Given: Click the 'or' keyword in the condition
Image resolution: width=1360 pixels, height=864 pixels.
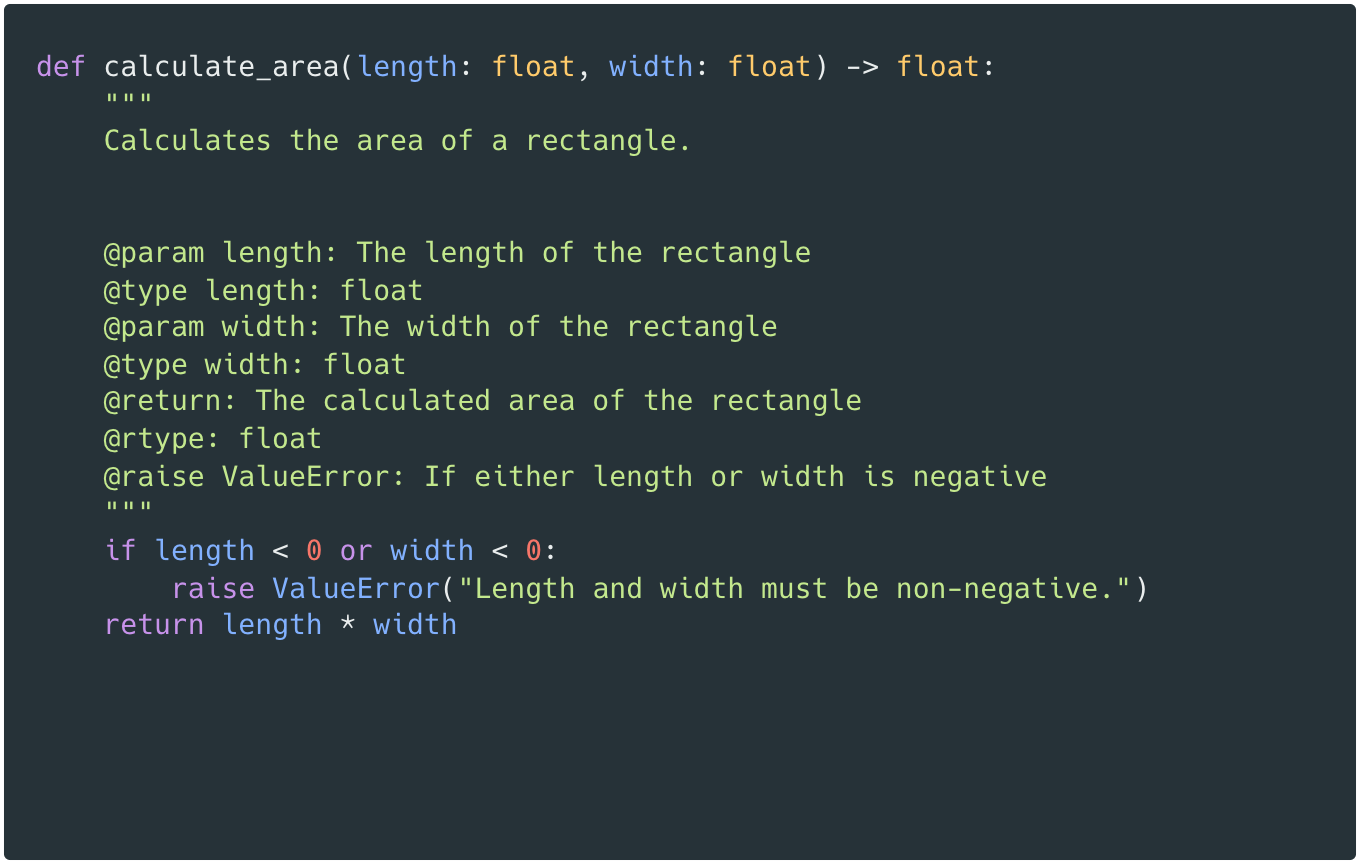Looking at the screenshot, I should click(356, 551).
